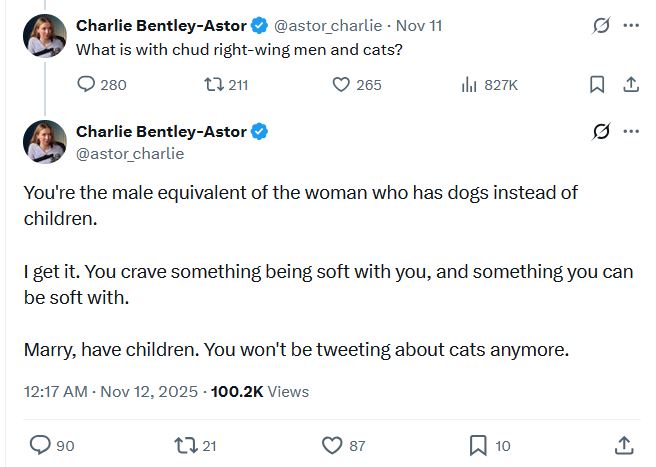
Task: Open the 100.2K Views count
Action: (260, 392)
